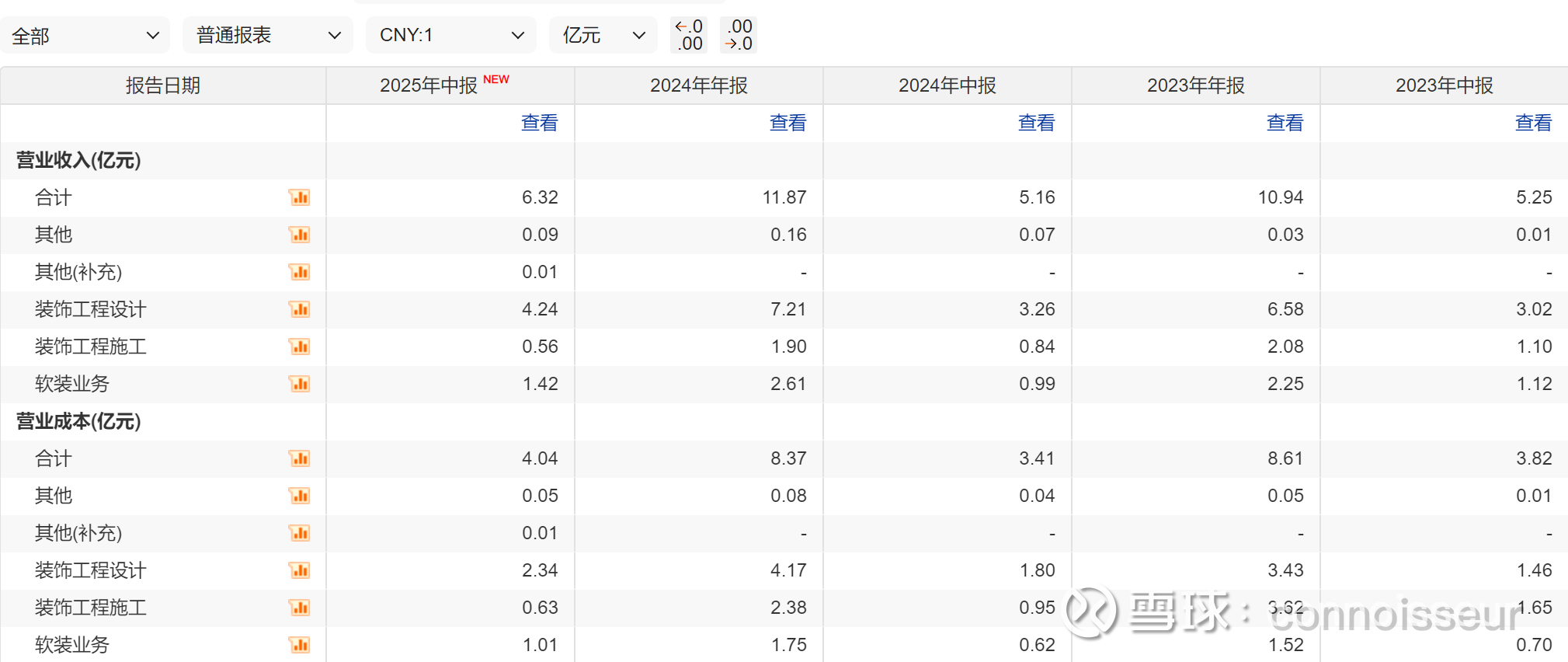1568x662 pixels.
Task: Click 查看 link under 2023年年报
Action: coord(1285,123)
